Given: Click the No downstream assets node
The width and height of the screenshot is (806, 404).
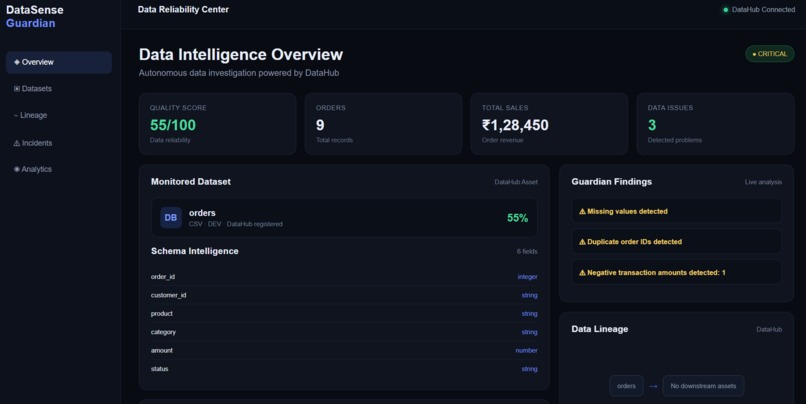Looking at the screenshot, I should (703, 386).
